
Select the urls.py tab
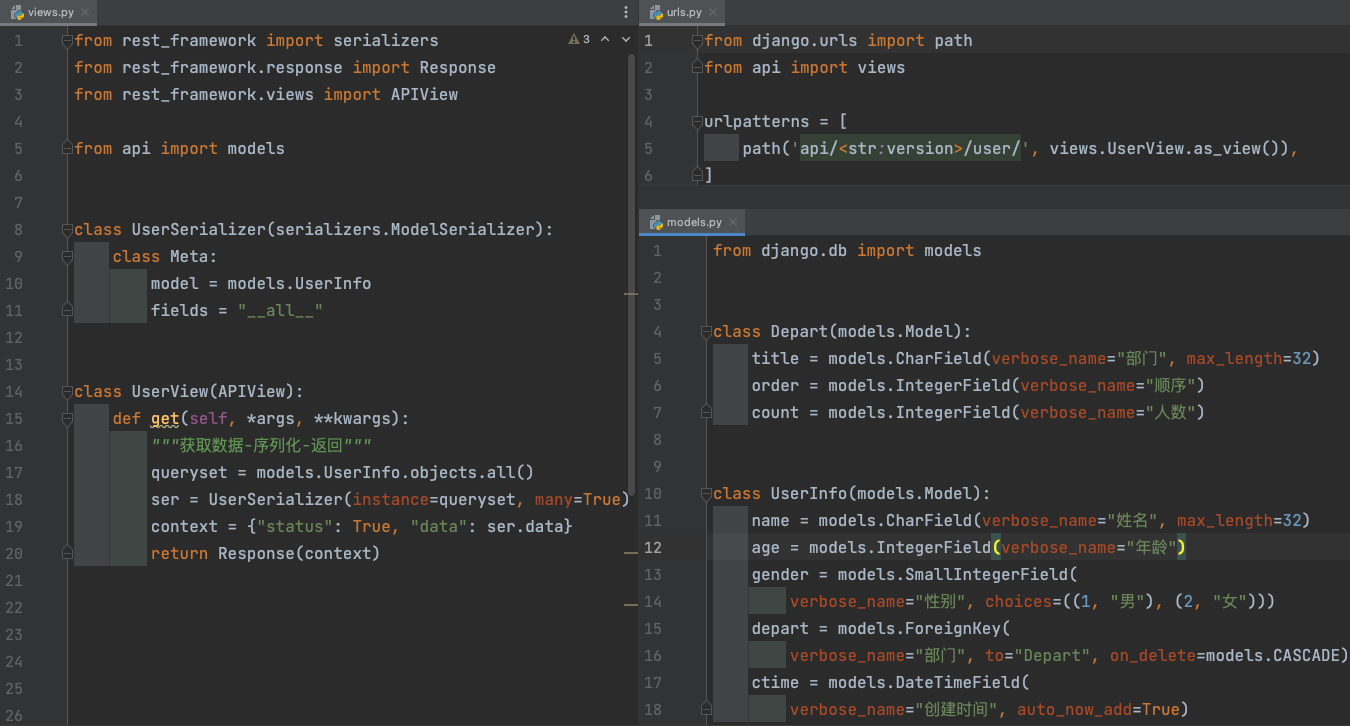[x=683, y=12]
